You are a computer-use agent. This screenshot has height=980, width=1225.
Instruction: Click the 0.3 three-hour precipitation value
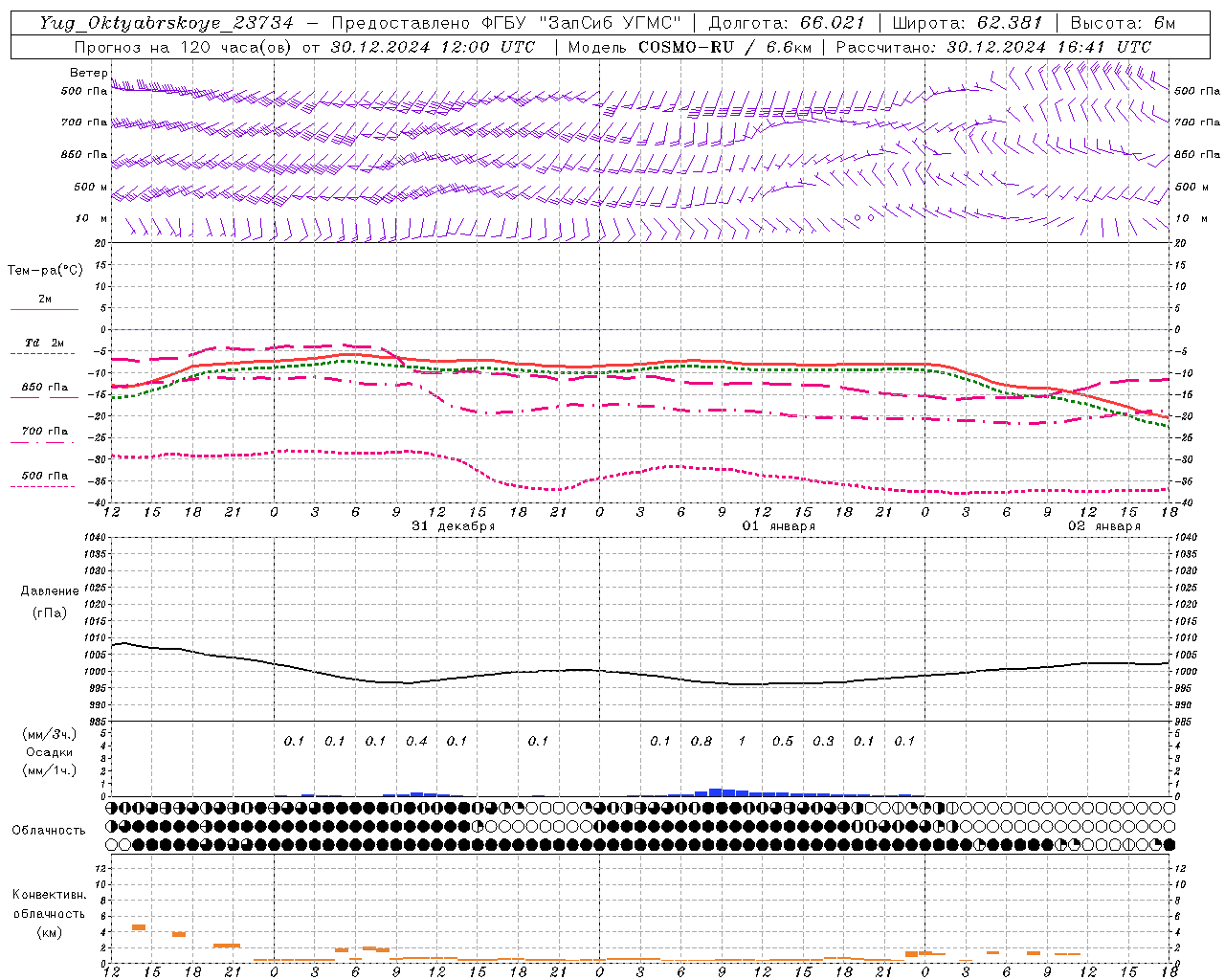pyautogui.click(x=823, y=741)
